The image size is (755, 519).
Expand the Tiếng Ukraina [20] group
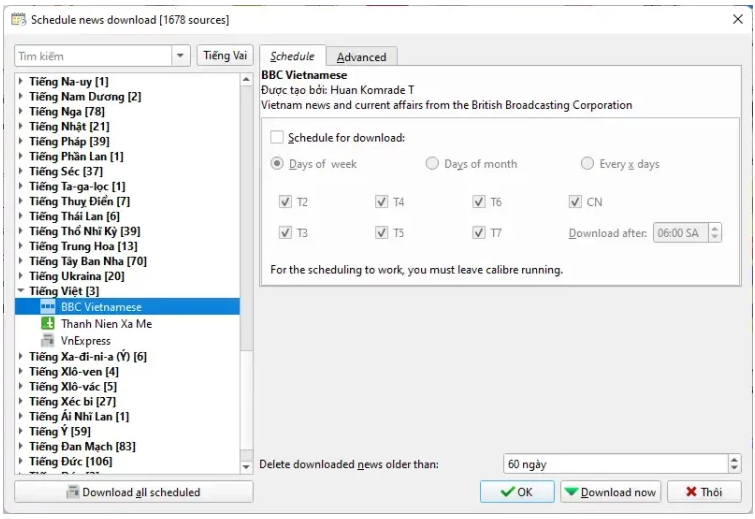(x=21, y=276)
